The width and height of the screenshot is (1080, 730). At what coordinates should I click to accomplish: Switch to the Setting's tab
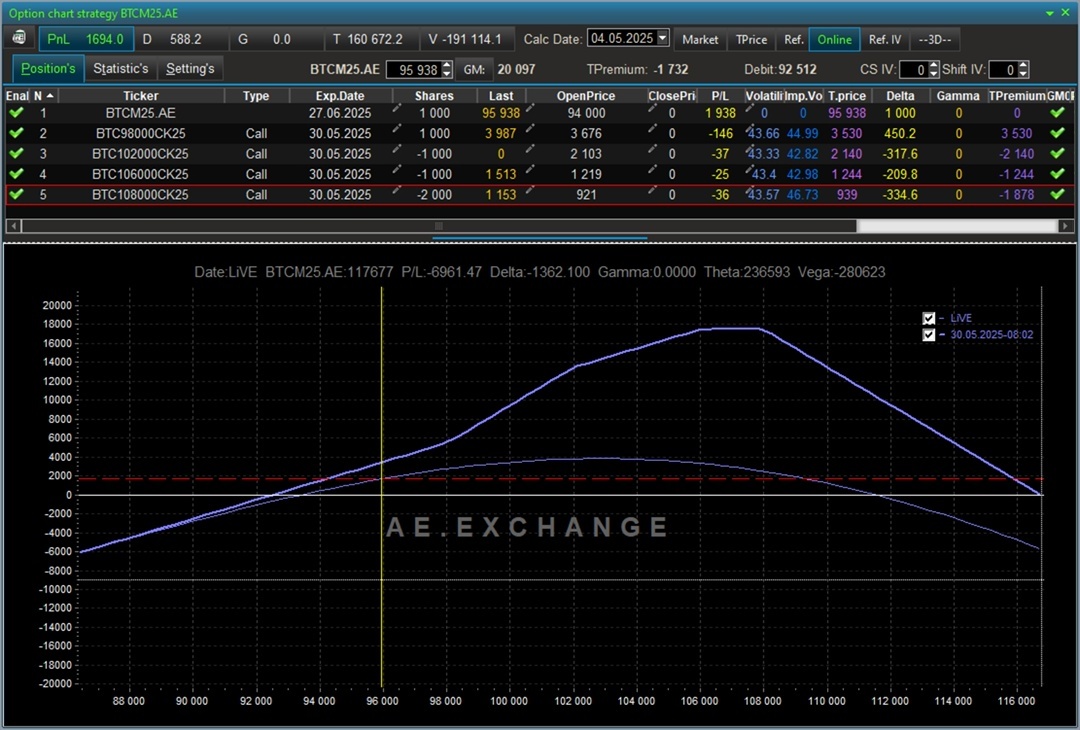click(x=190, y=69)
